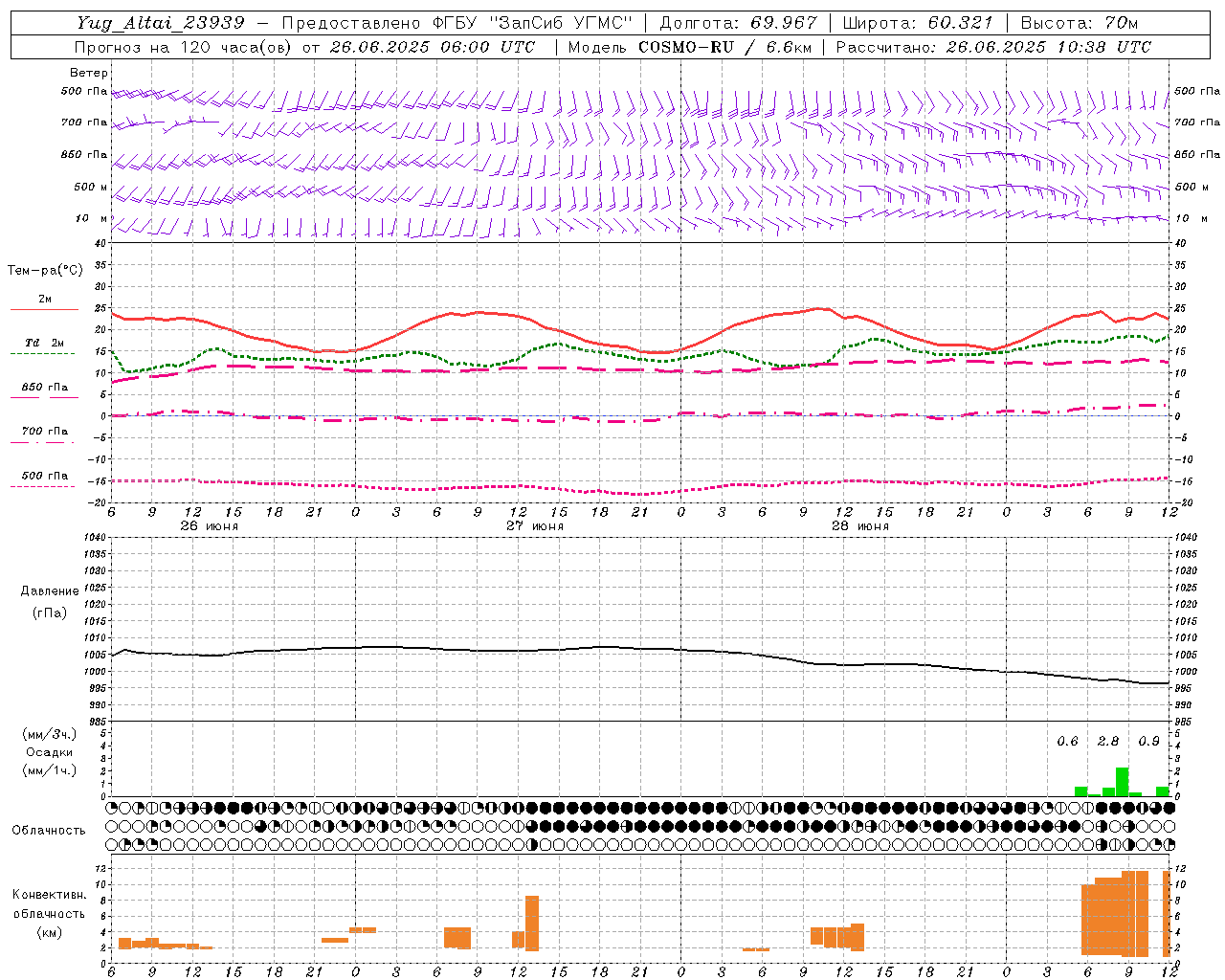
Task: Click the Ветер panel label
Action: tap(89, 73)
